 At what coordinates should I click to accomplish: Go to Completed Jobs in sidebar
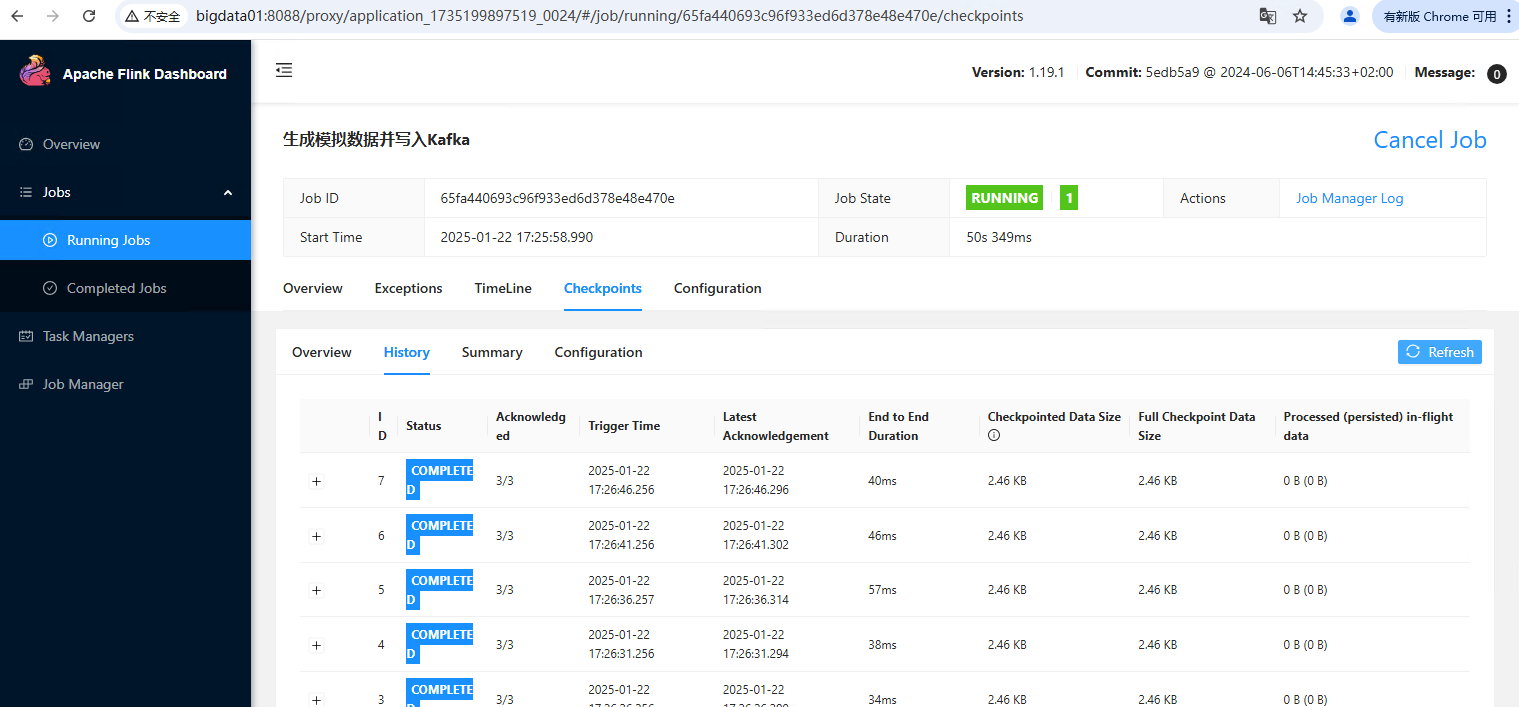click(x=116, y=288)
